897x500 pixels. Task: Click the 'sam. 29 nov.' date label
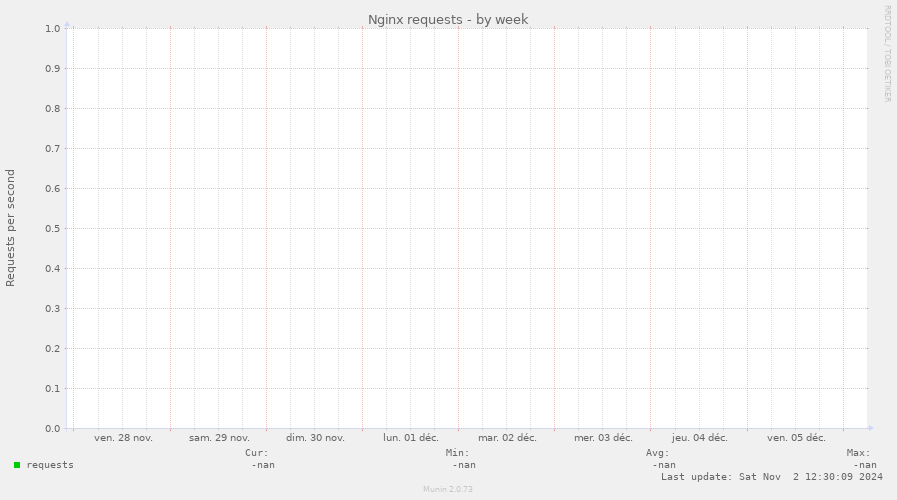[x=220, y=438]
